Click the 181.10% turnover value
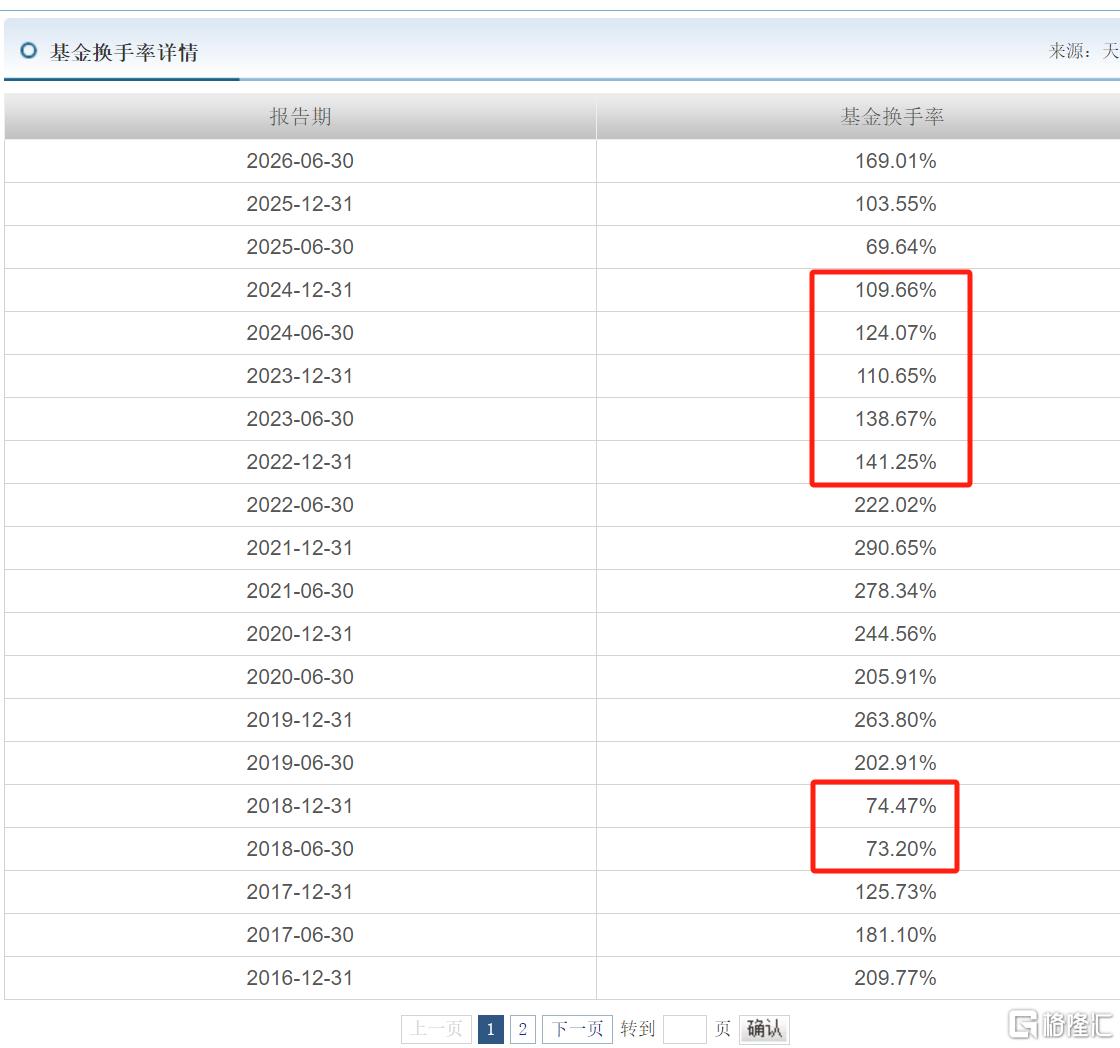Screen dimensions: 1120x1048 point(896,934)
